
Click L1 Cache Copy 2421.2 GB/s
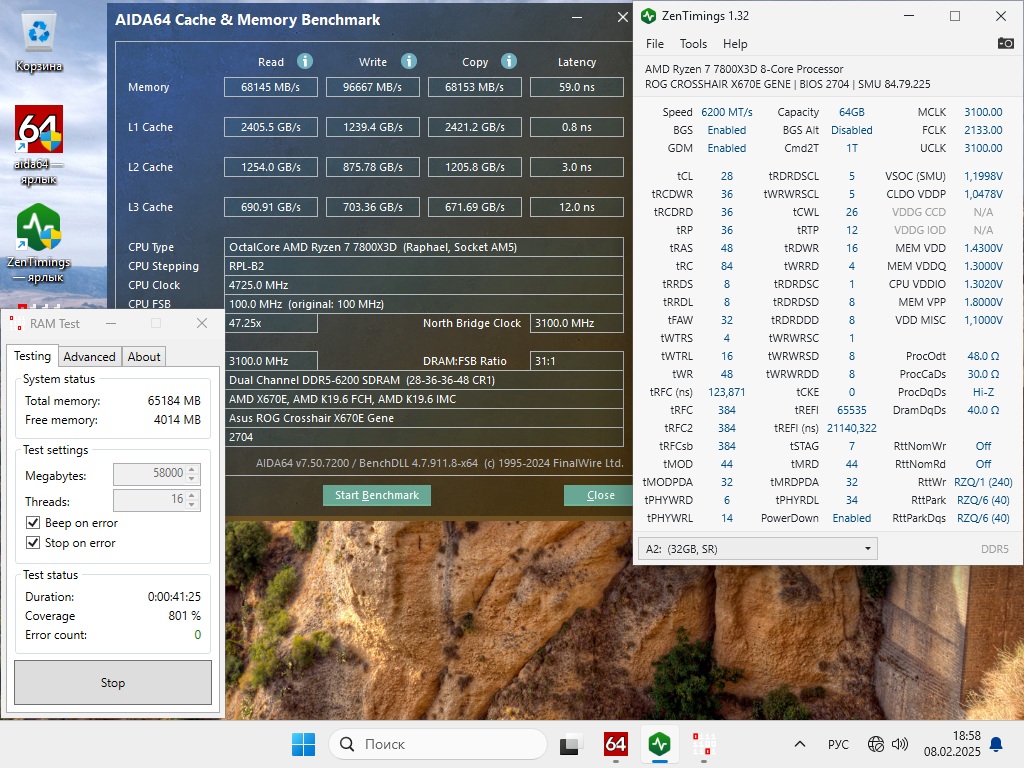click(474, 127)
